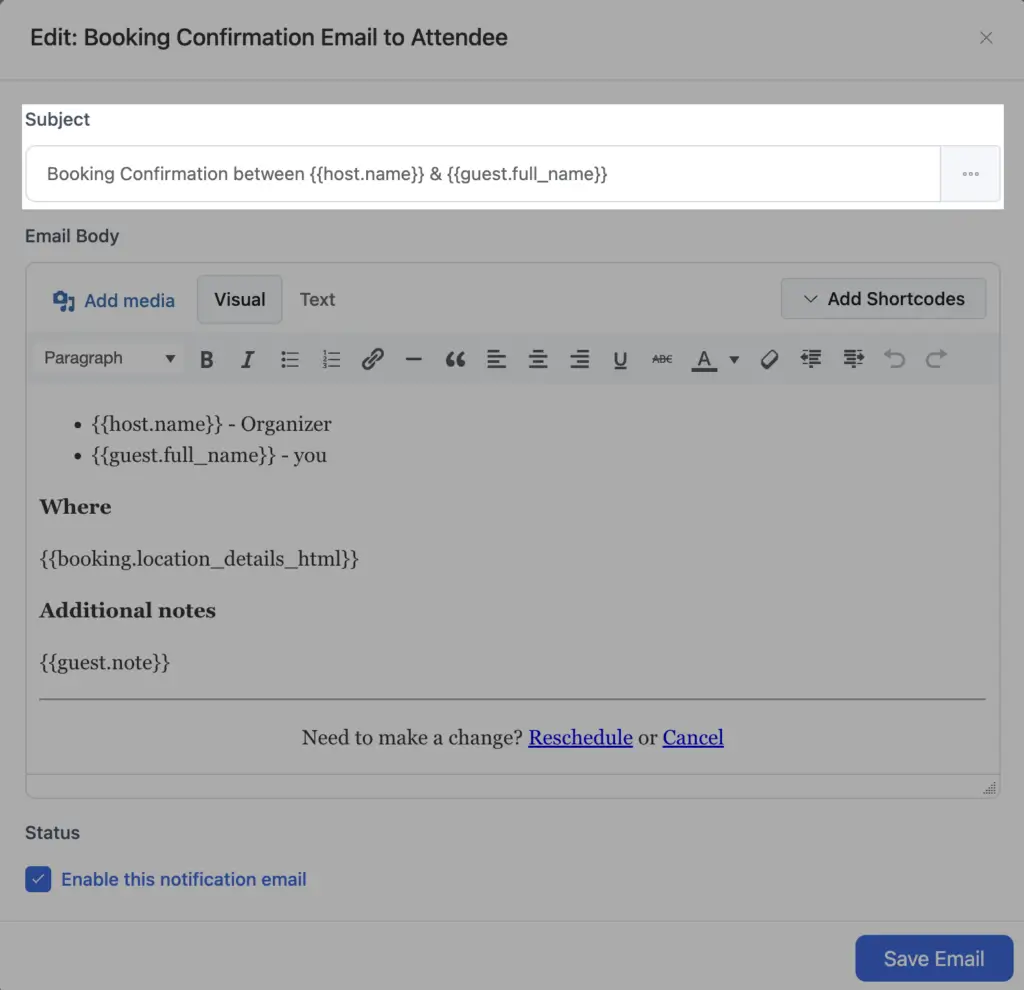Insert a horizontal line
1024x990 pixels.
414,359
